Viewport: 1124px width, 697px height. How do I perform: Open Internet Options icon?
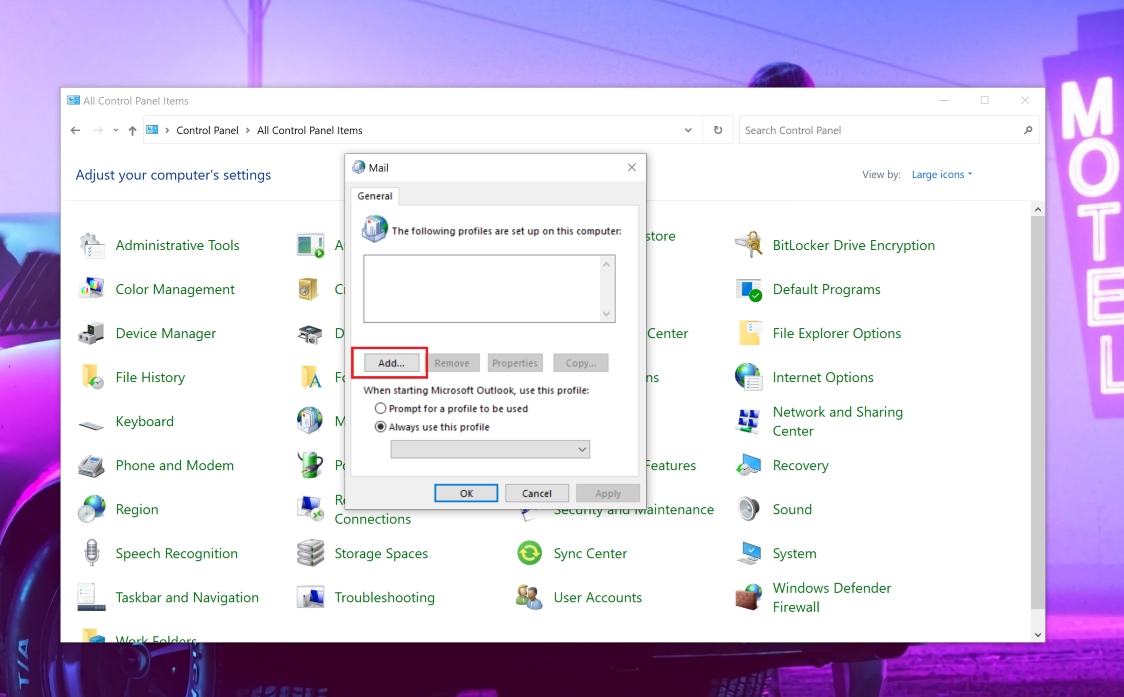[x=749, y=377]
